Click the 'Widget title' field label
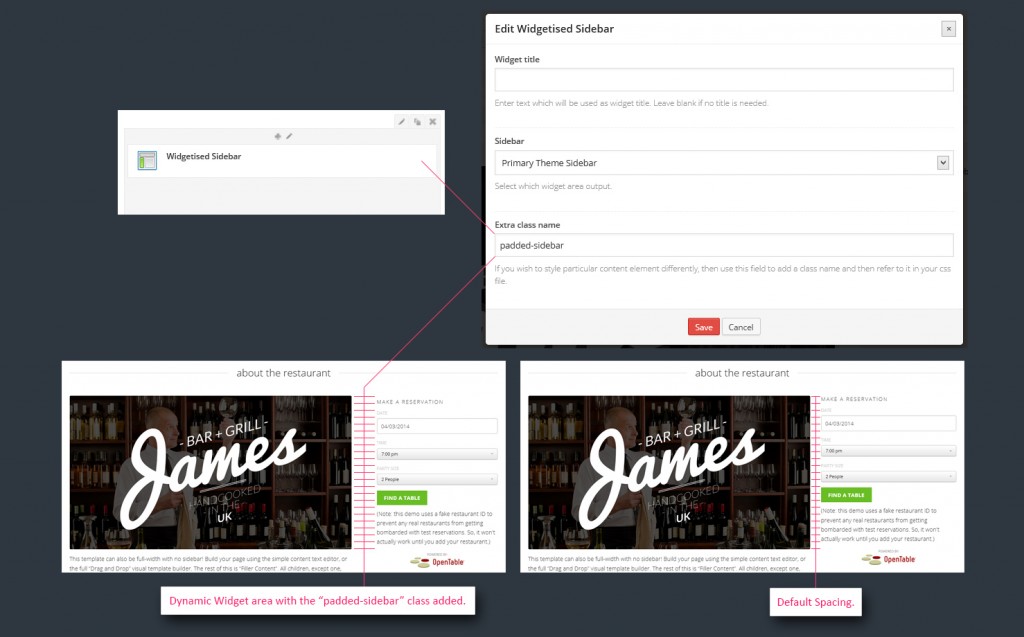 pos(517,59)
